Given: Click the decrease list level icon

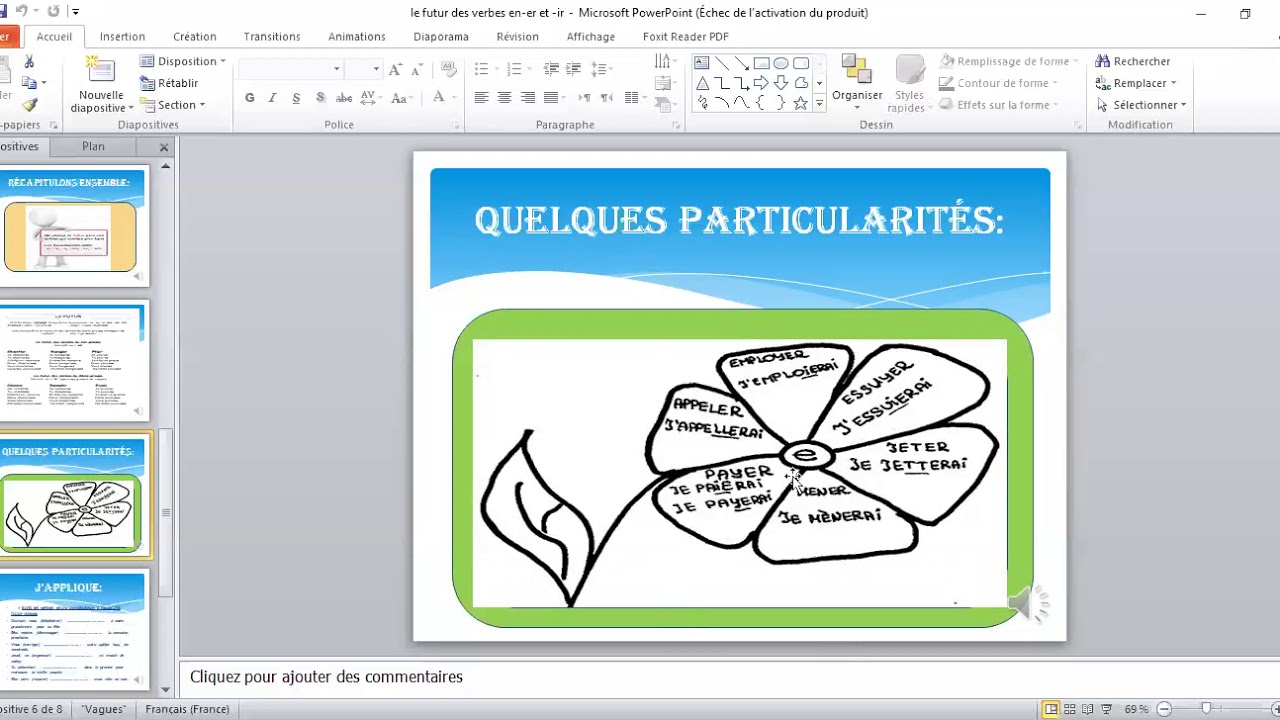Looking at the screenshot, I should pyautogui.click(x=551, y=69).
